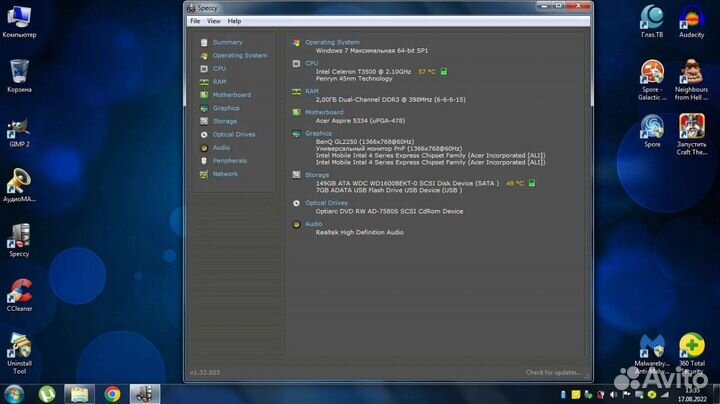720x404 pixels.
Task: Select the Intel Celeron T3500 text line
Action: pyautogui.click(x=363, y=72)
